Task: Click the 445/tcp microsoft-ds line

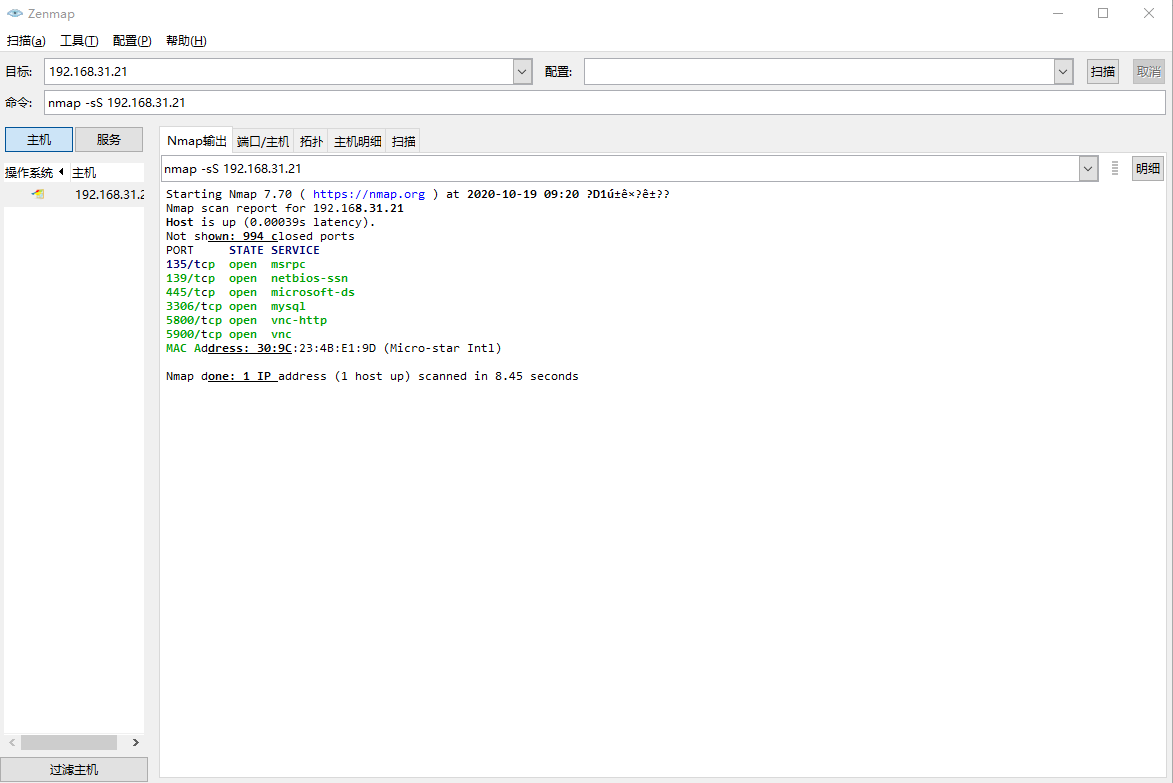Action: pos(260,292)
